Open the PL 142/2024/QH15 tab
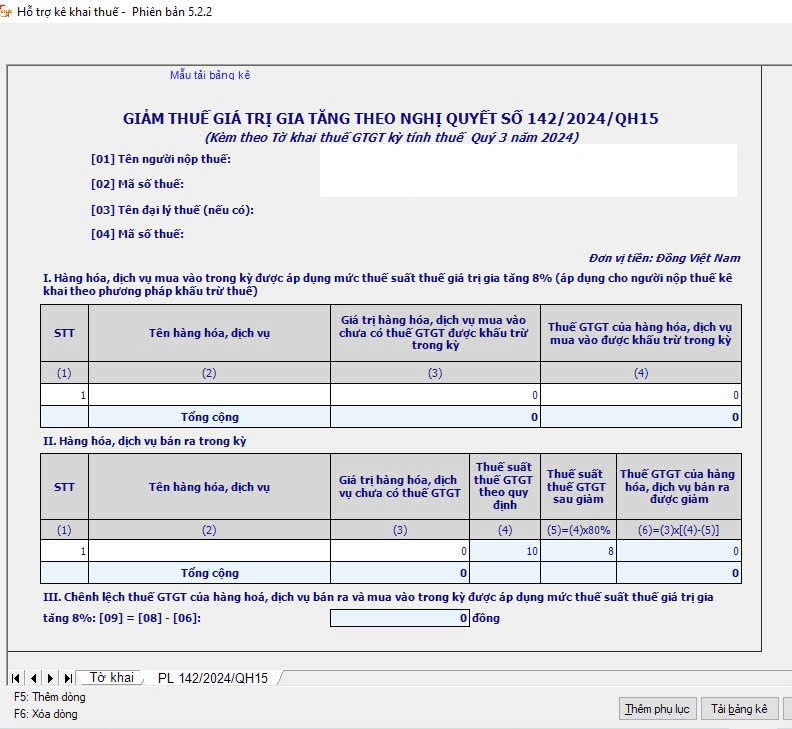The image size is (792, 729). (x=213, y=678)
